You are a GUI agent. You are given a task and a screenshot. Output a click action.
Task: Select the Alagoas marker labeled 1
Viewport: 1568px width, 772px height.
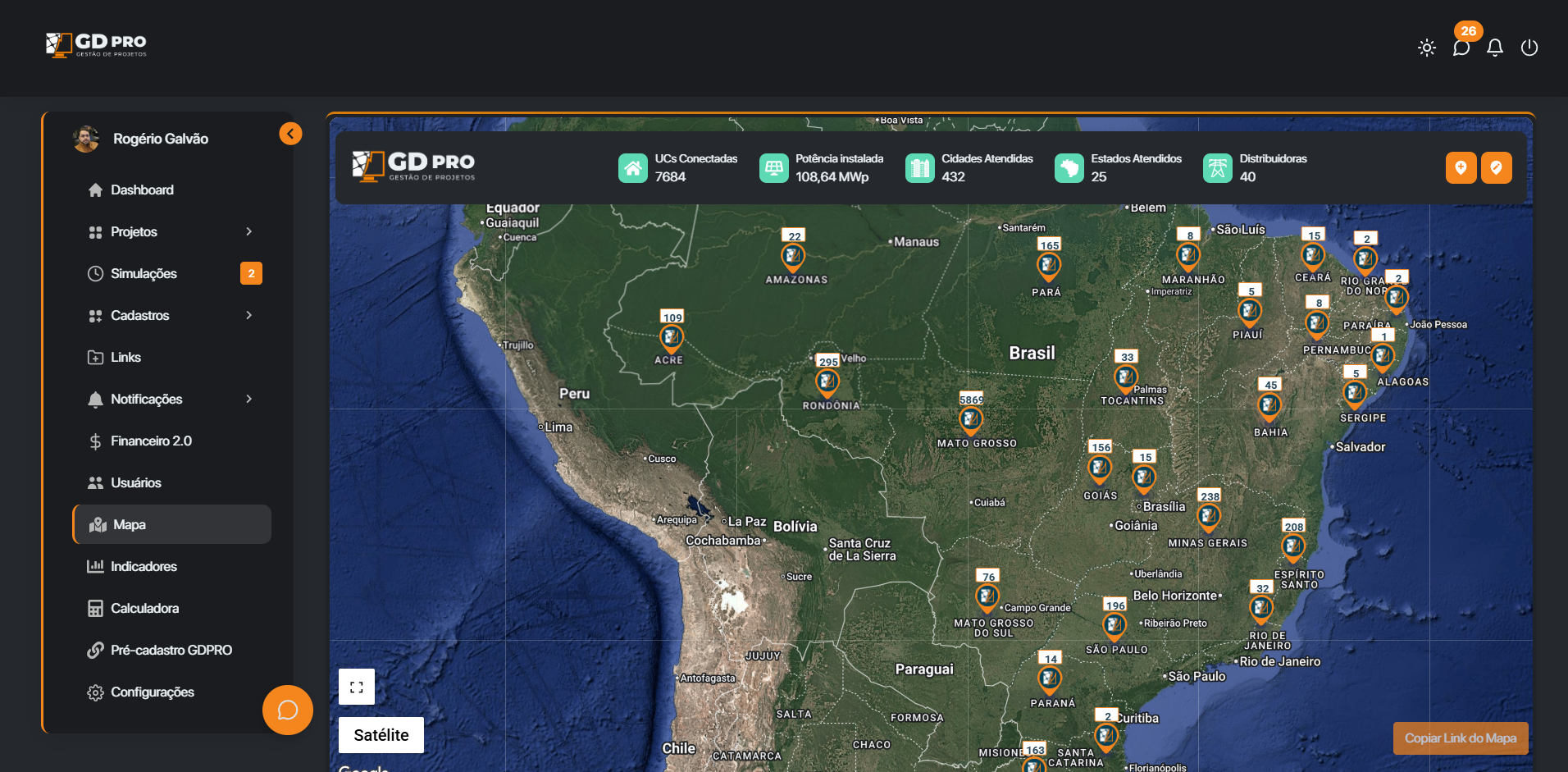(1383, 356)
